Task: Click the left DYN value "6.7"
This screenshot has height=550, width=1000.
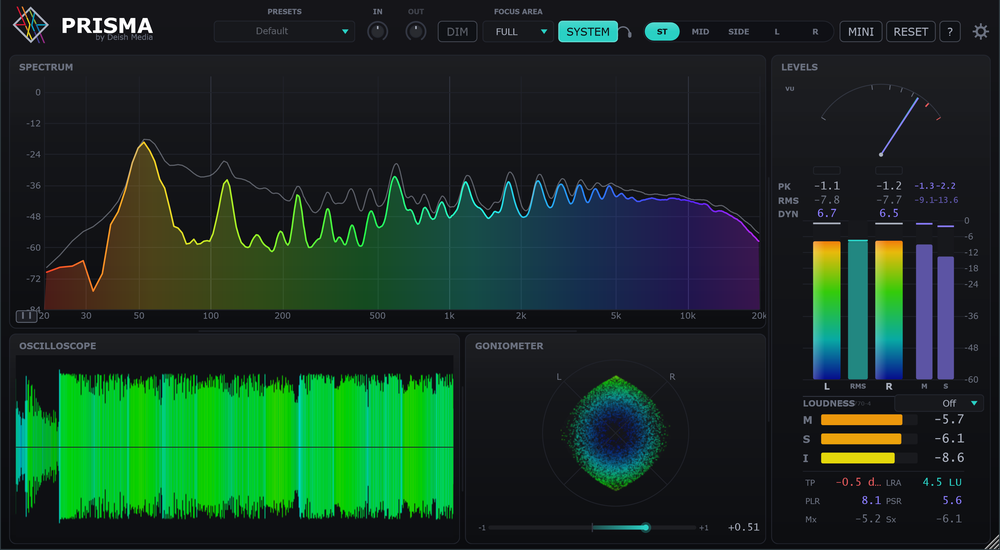Action: pos(827,214)
